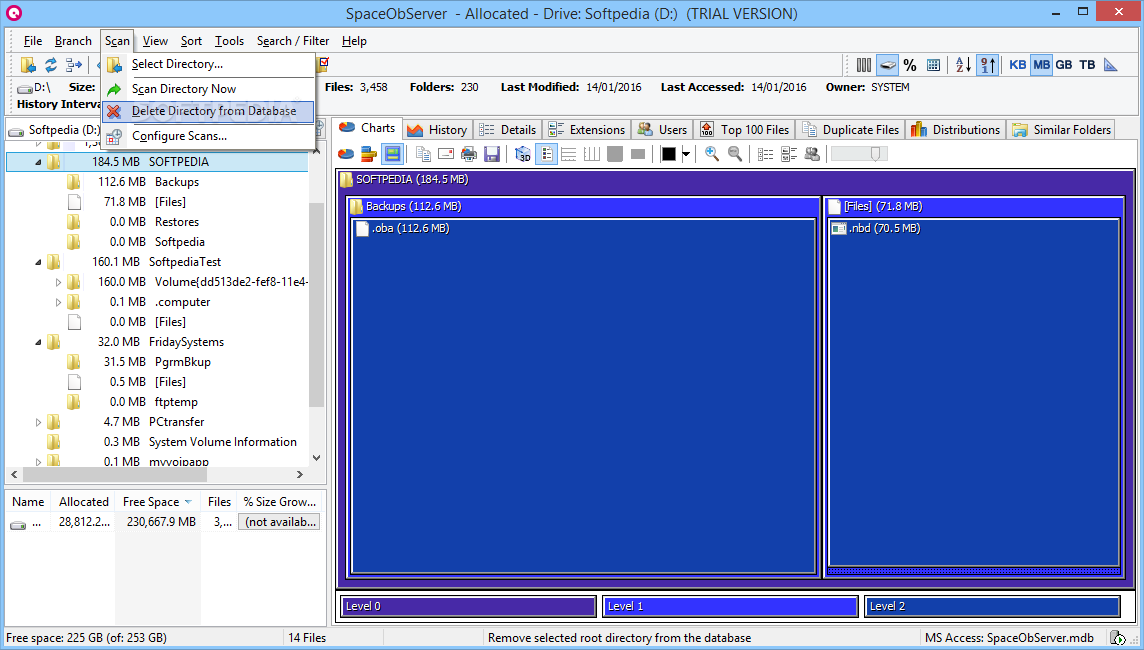Image resolution: width=1144 pixels, height=650 pixels.
Task: Click the expand branch toolbar icon
Action: [x=74, y=65]
